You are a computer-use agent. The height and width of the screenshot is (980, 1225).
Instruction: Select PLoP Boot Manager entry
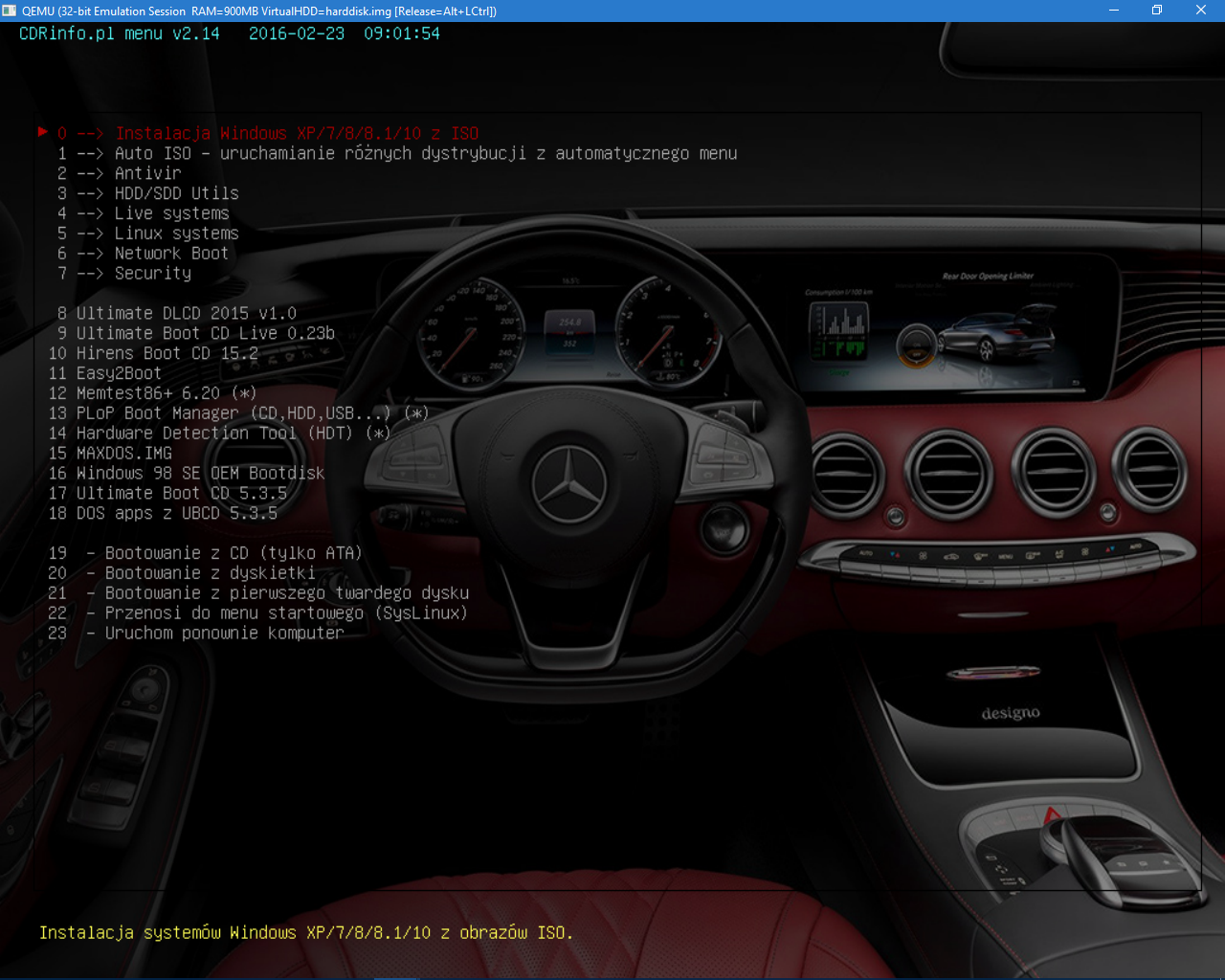point(238,414)
